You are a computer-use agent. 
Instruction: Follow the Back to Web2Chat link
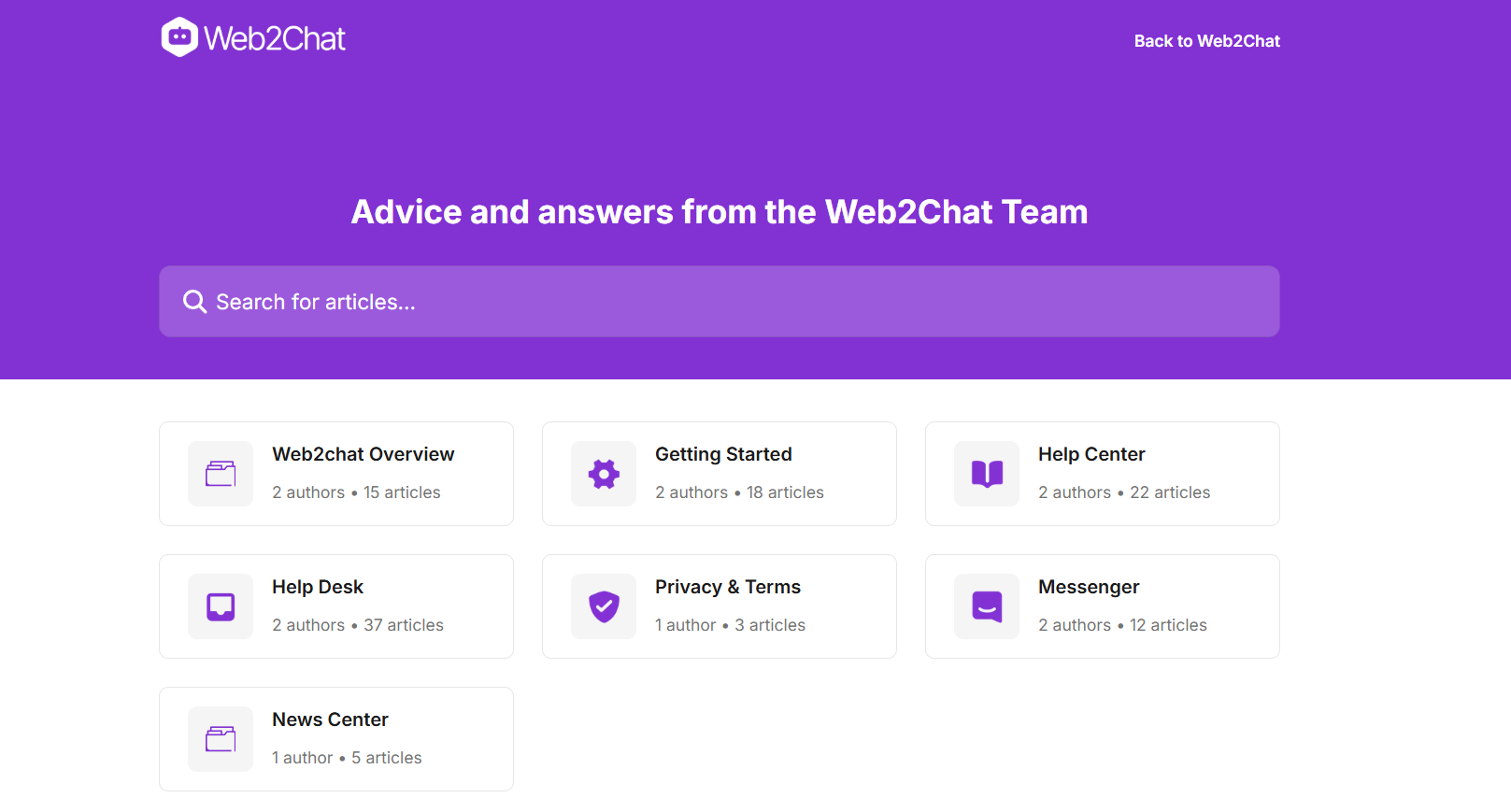tap(1206, 41)
